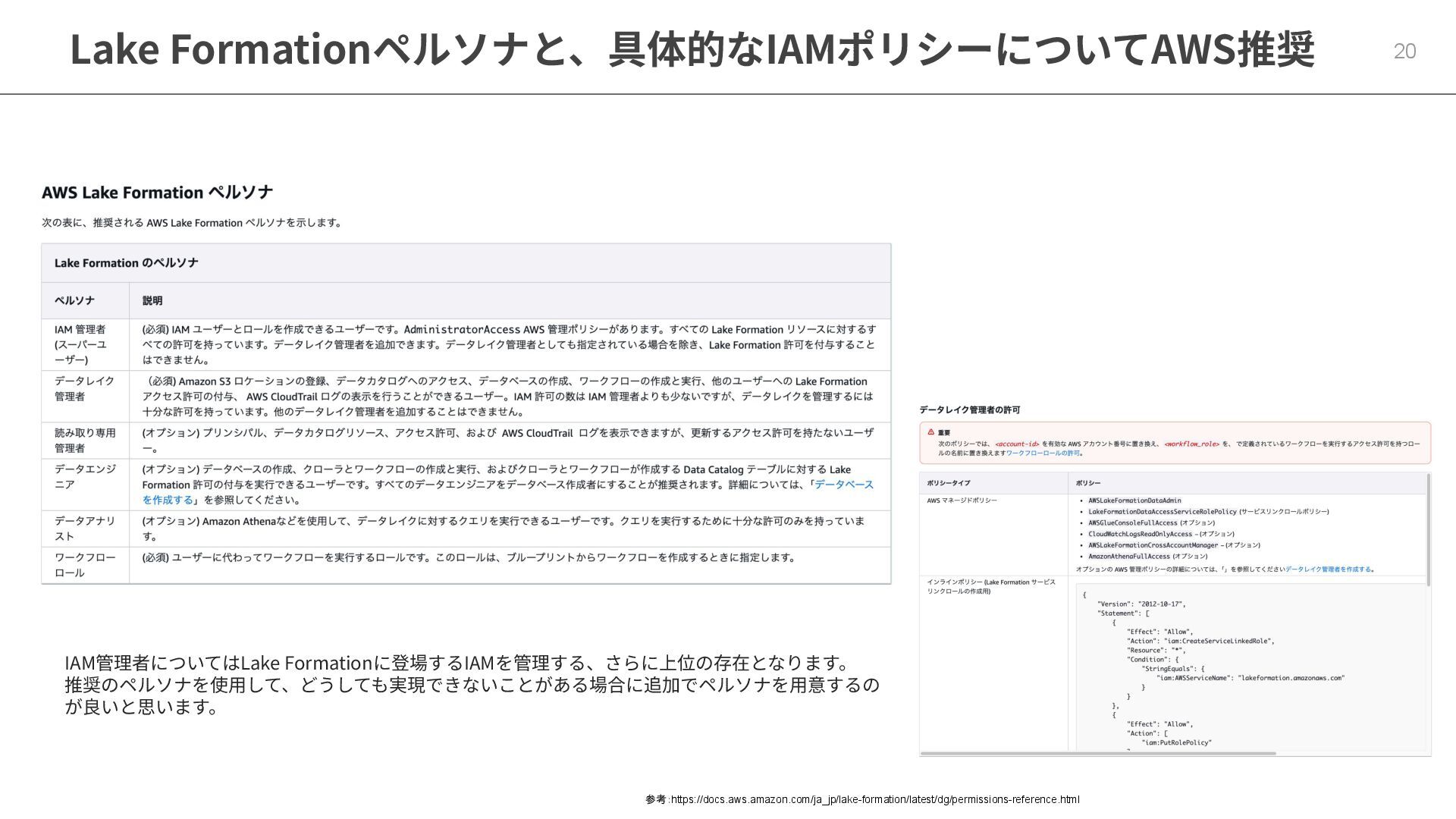Screen dimensions: 1456x819
Task: Click the データレイク管理者 persona cell
Action: (85, 396)
